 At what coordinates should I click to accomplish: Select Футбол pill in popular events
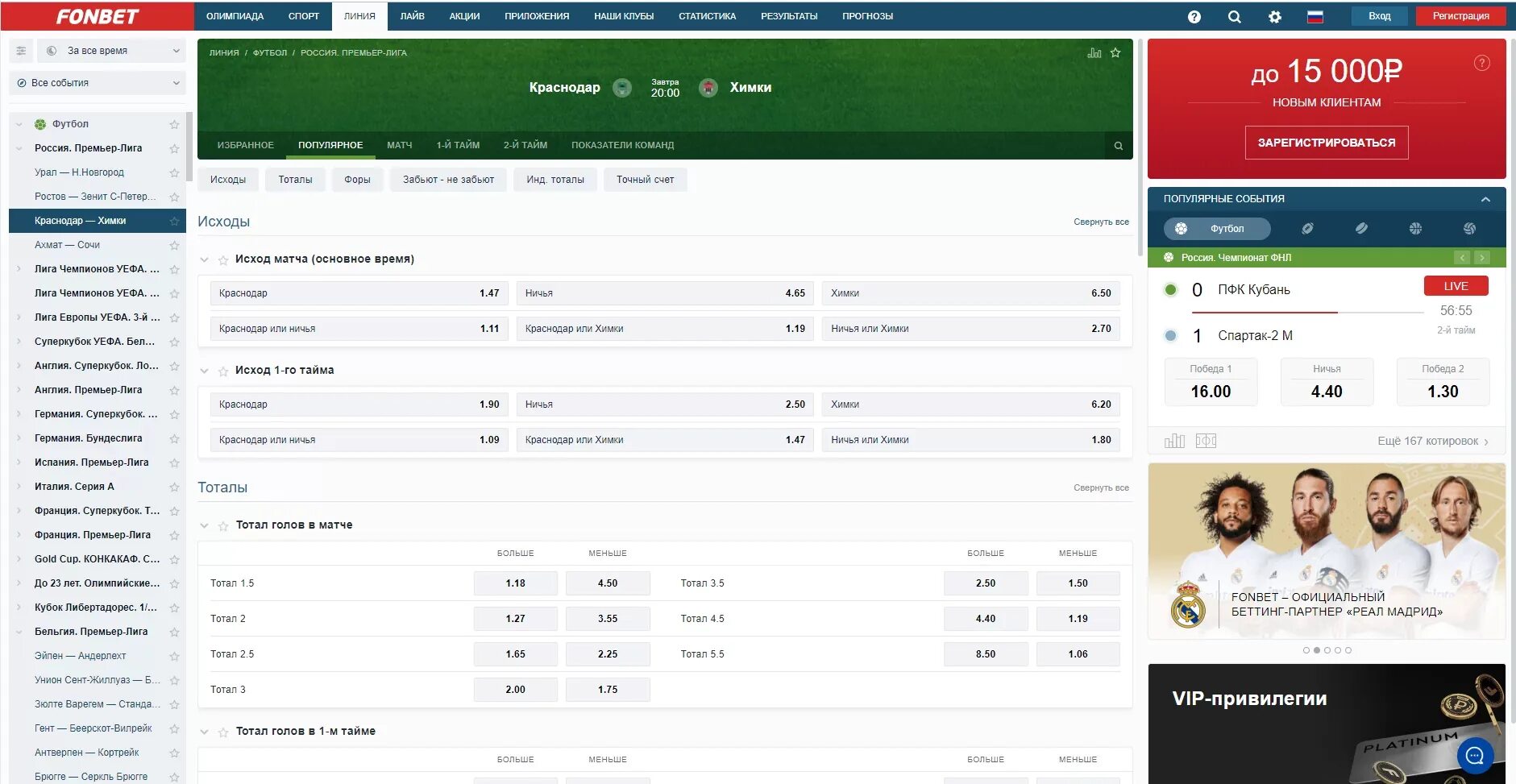tap(1217, 229)
